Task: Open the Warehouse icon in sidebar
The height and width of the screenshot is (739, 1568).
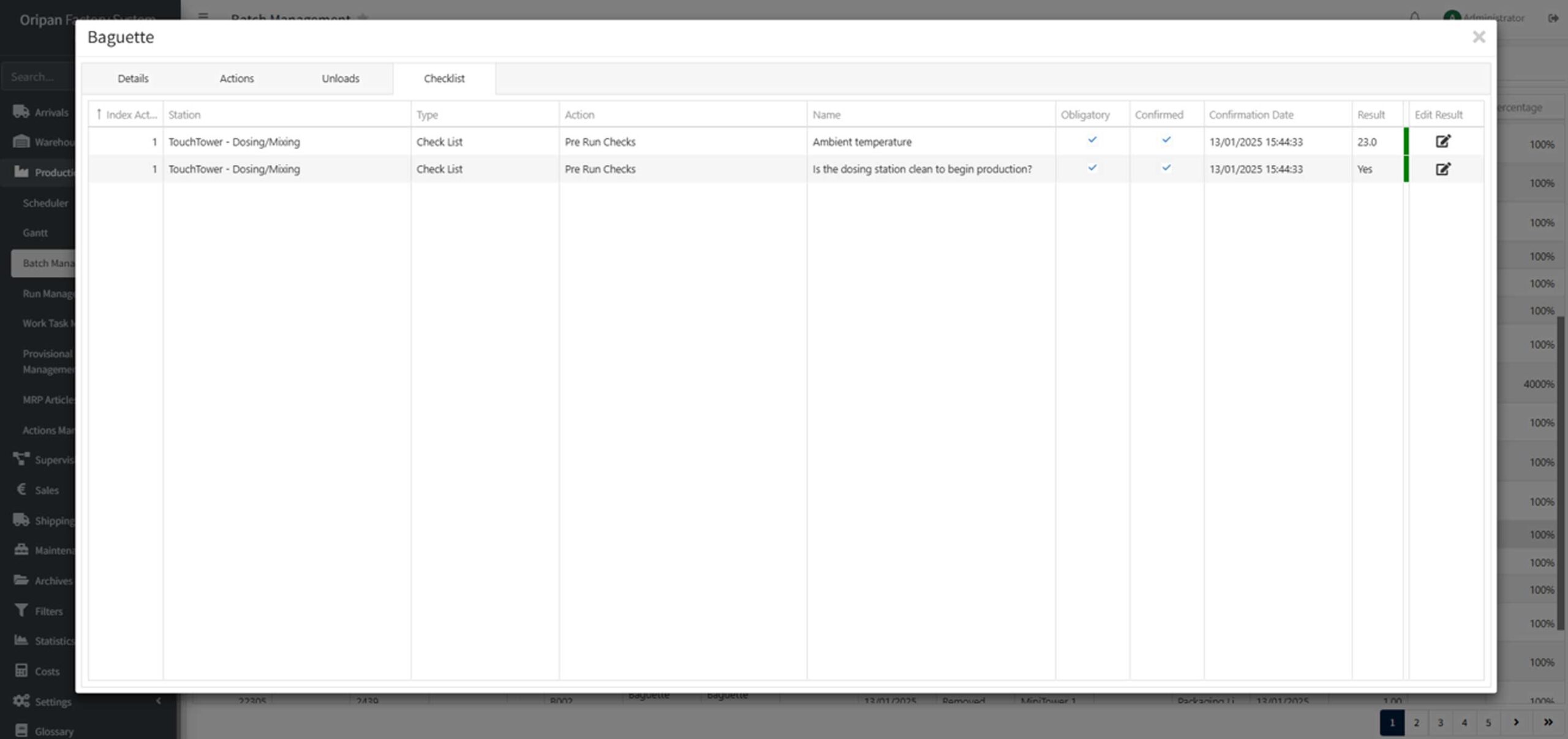Action: (x=21, y=142)
